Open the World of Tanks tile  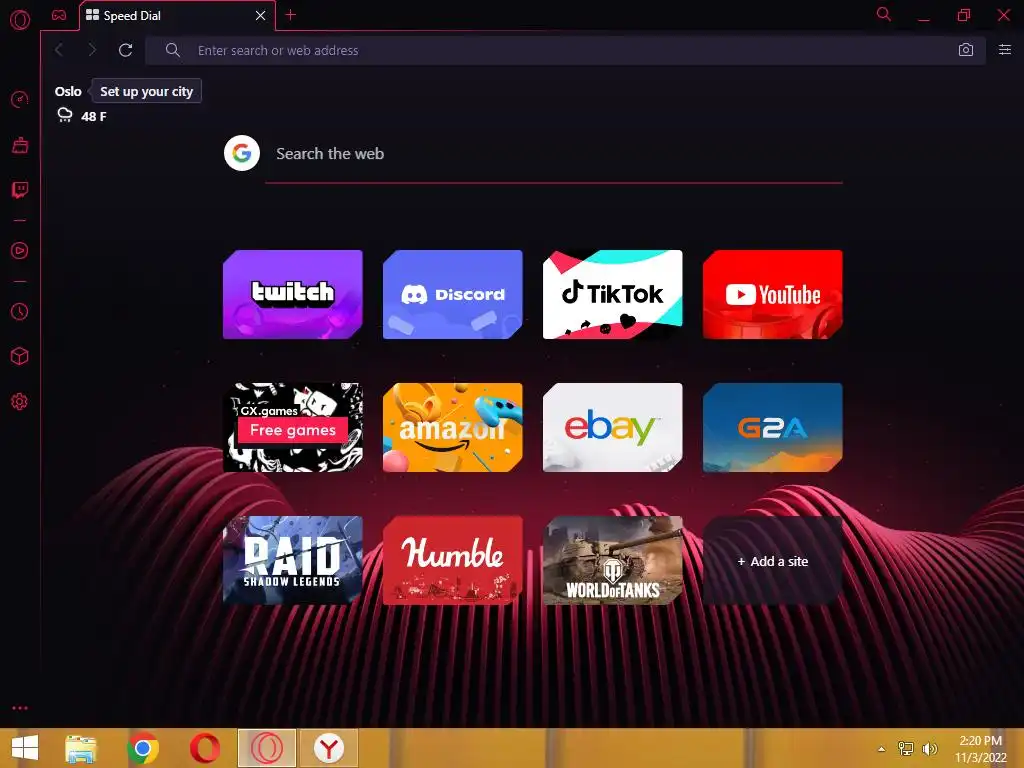pos(613,561)
